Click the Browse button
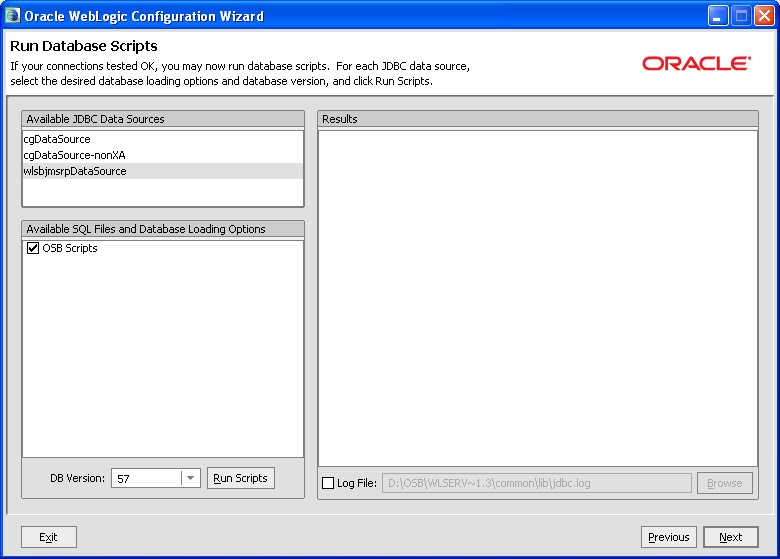The width and height of the screenshot is (780, 559). click(724, 483)
